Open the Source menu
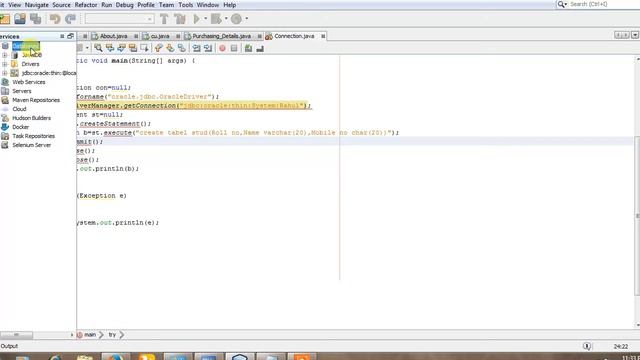Viewport: 640px width, 360px height. [61, 5]
